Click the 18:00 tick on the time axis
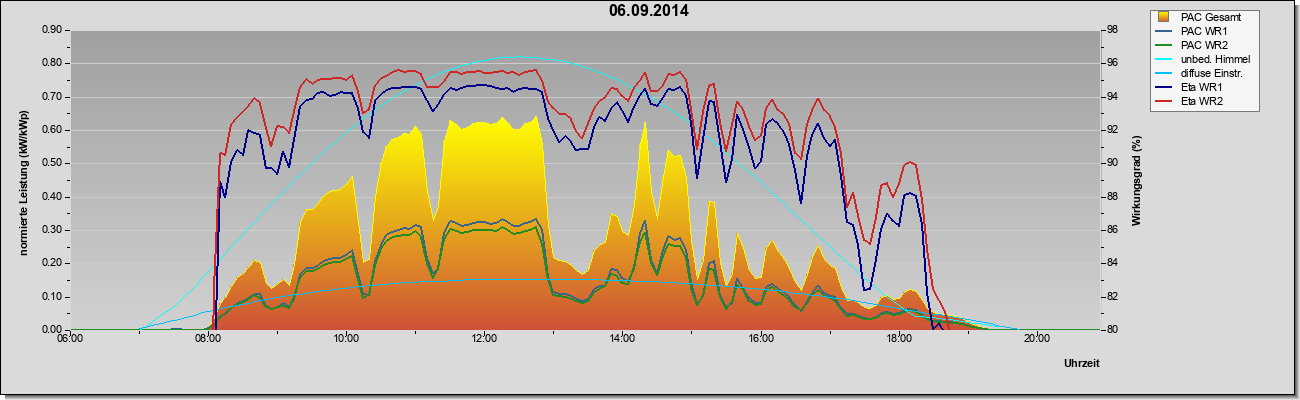This screenshot has height=400, width=1300. tap(898, 339)
